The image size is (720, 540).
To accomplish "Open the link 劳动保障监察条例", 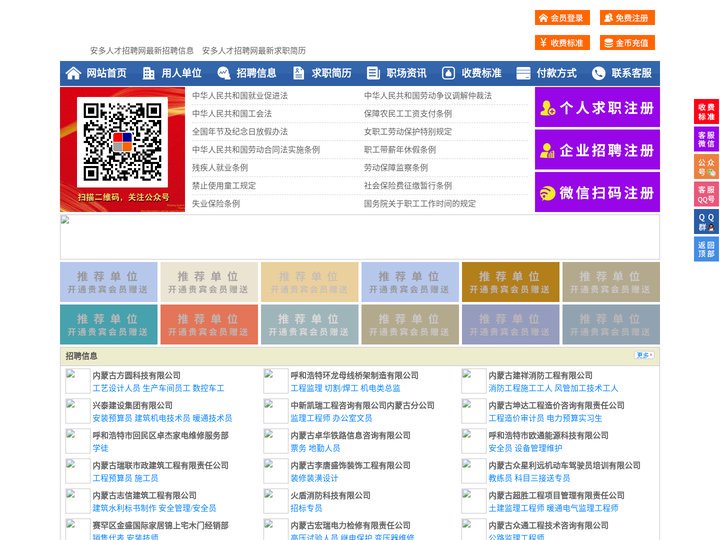I will click(x=396, y=168).
